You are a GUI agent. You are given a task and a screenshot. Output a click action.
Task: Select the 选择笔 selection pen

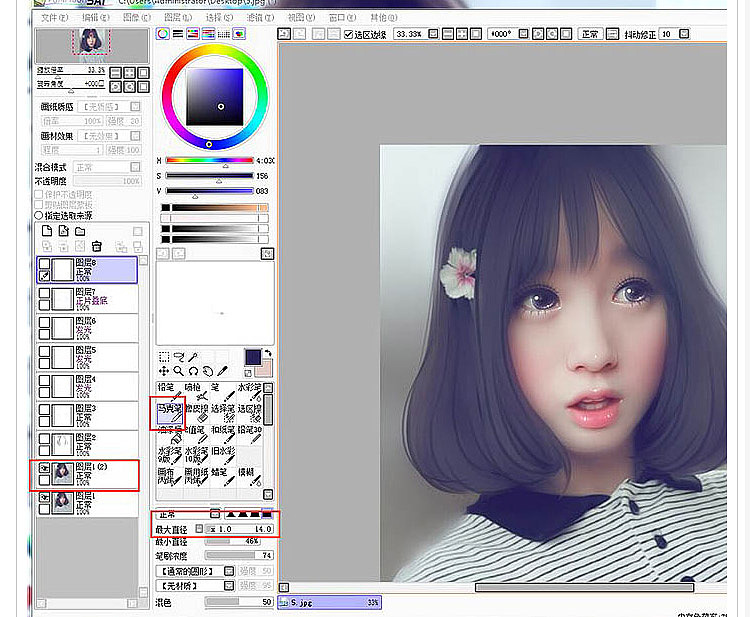tap(223, 414)
